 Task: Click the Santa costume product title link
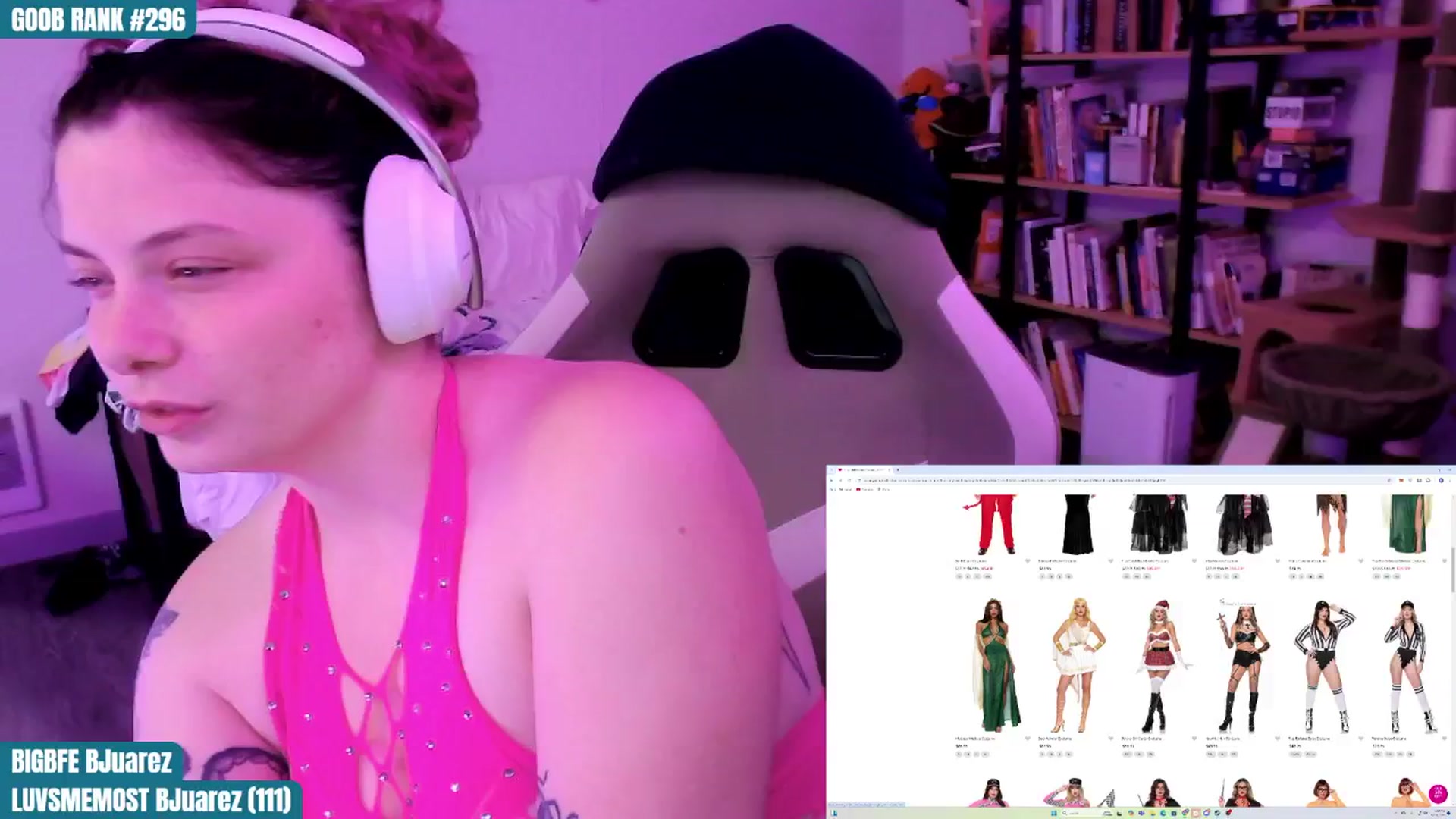pos(1141,738)
